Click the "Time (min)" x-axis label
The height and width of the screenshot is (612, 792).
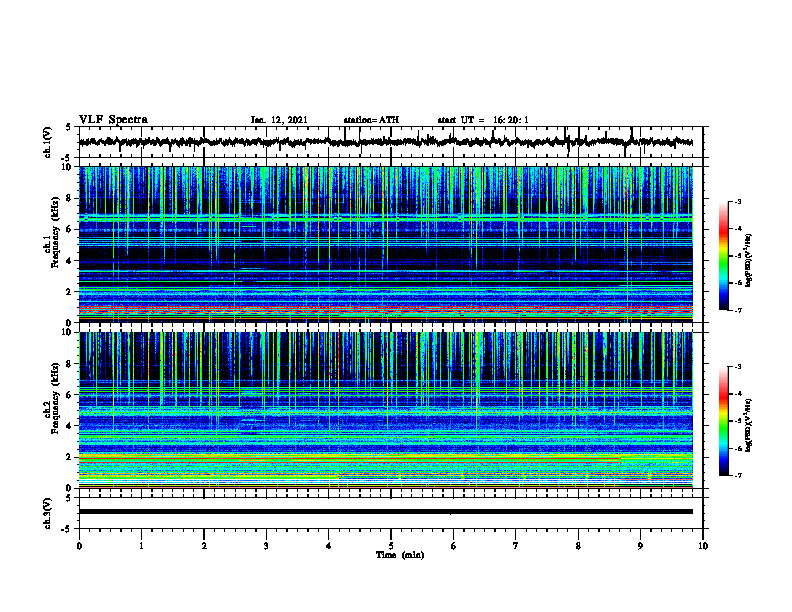pos(400,555)
